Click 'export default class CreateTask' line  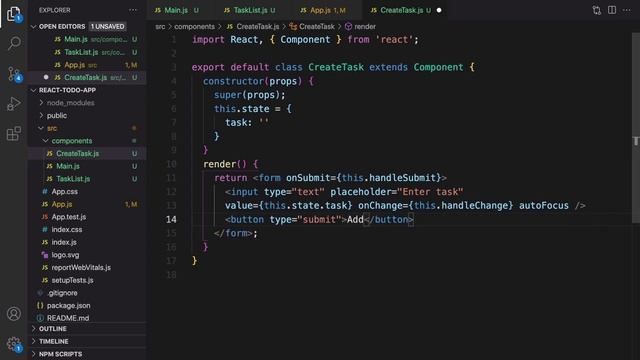tap(333, 67)
